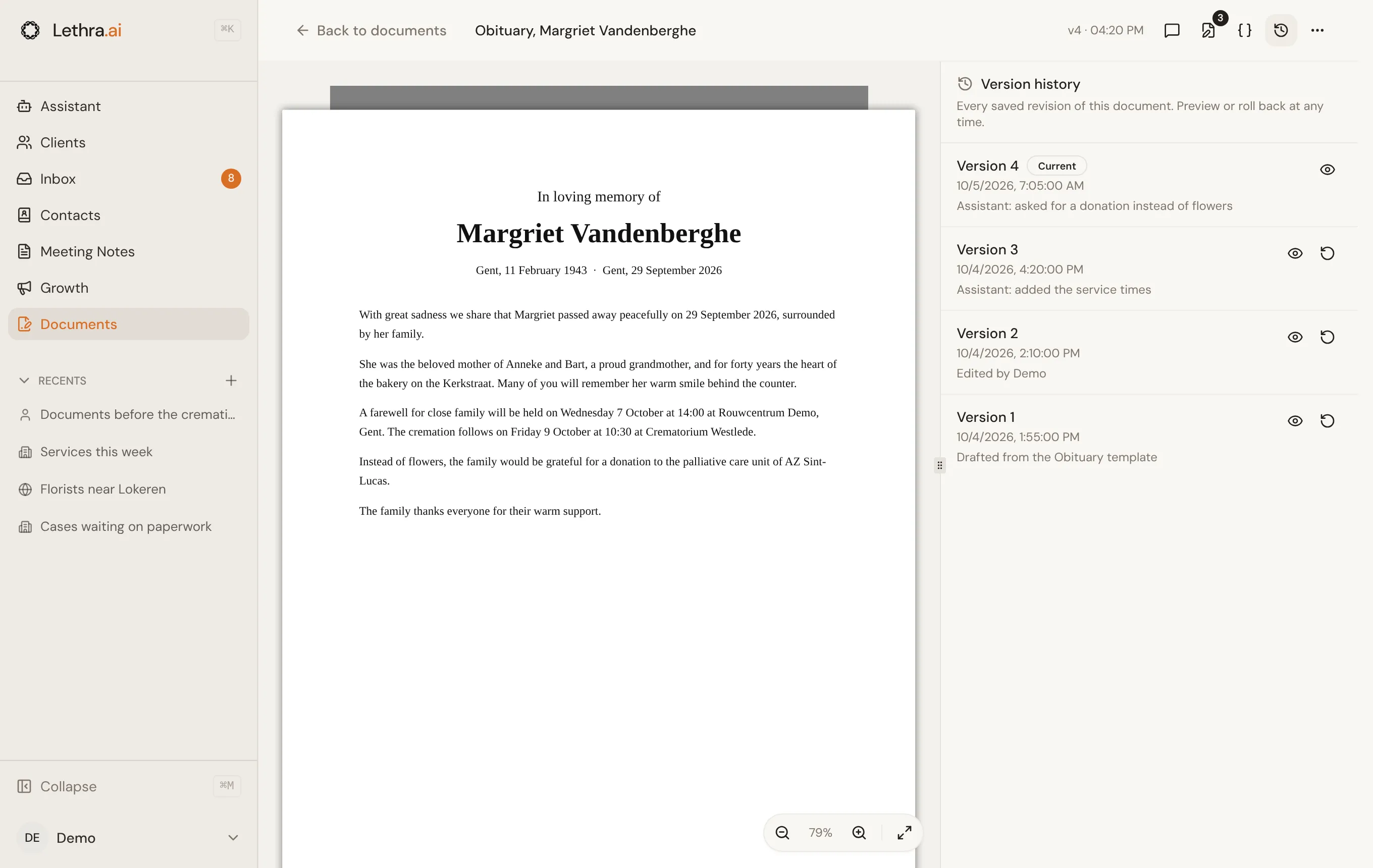Expand the Demo account menu chevron
1373x868 pixels.
(233, 838)
